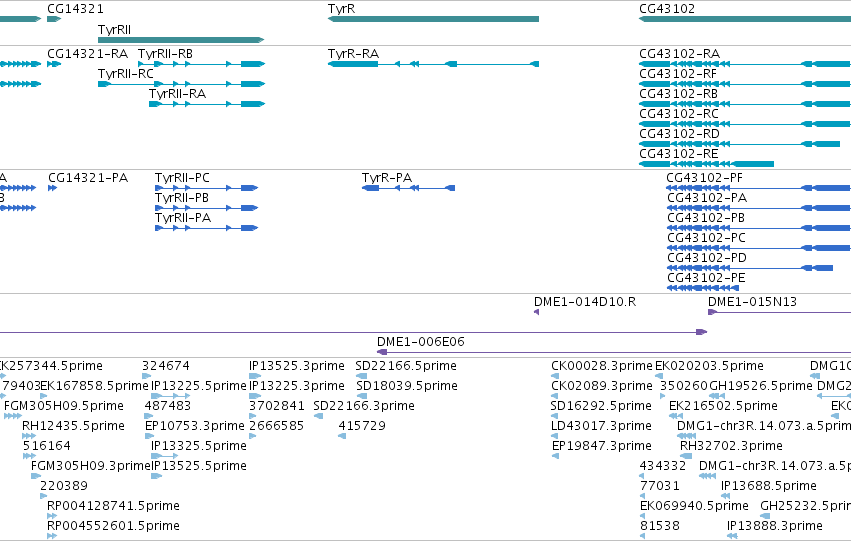
Task: Select the IP13225.3prime EST label
Action: tap(297, 386)
